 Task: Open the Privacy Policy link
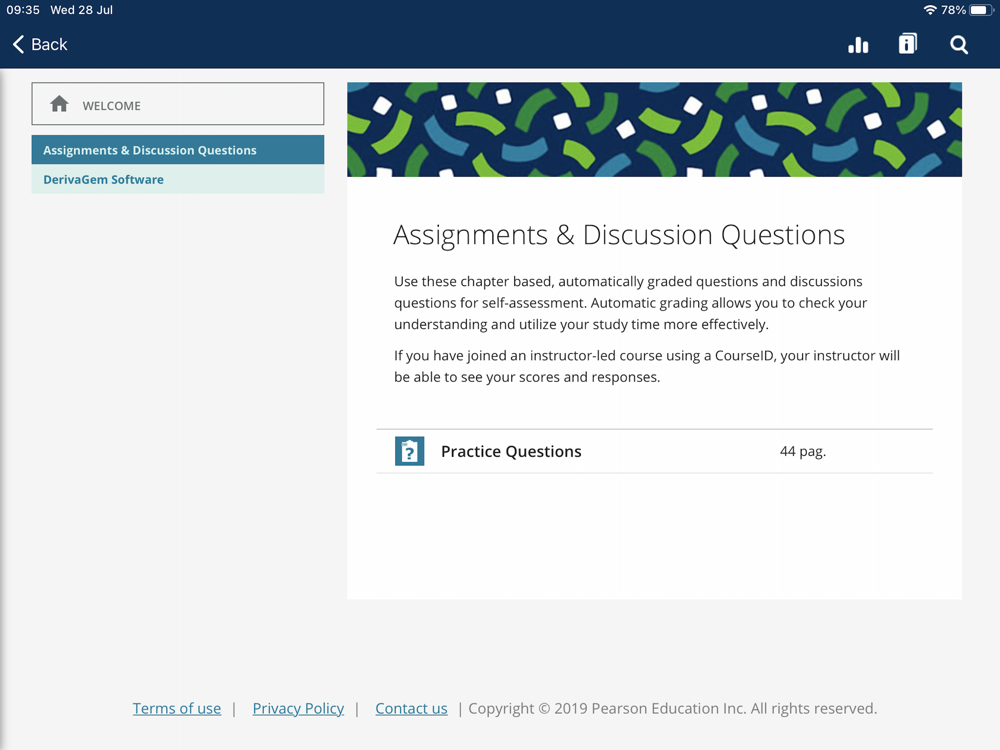pyautogui.click(x=298, y=708)
